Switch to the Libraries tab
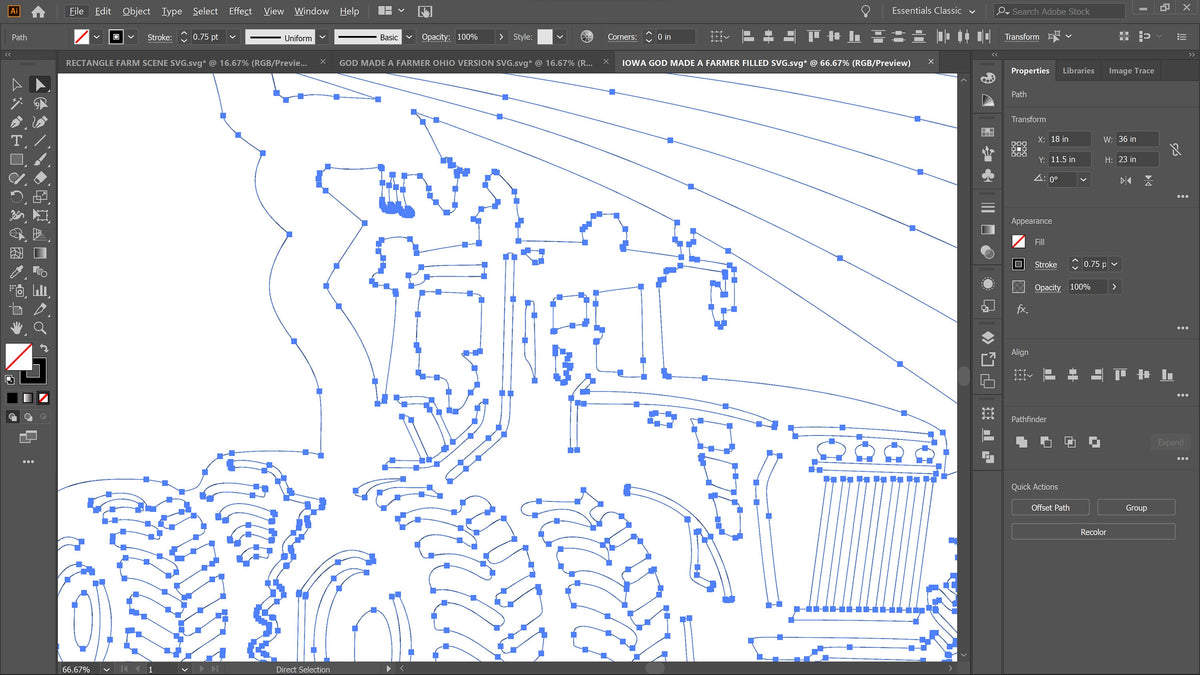The height and width of the screenshot is (675, 1200). (1078, 71)
